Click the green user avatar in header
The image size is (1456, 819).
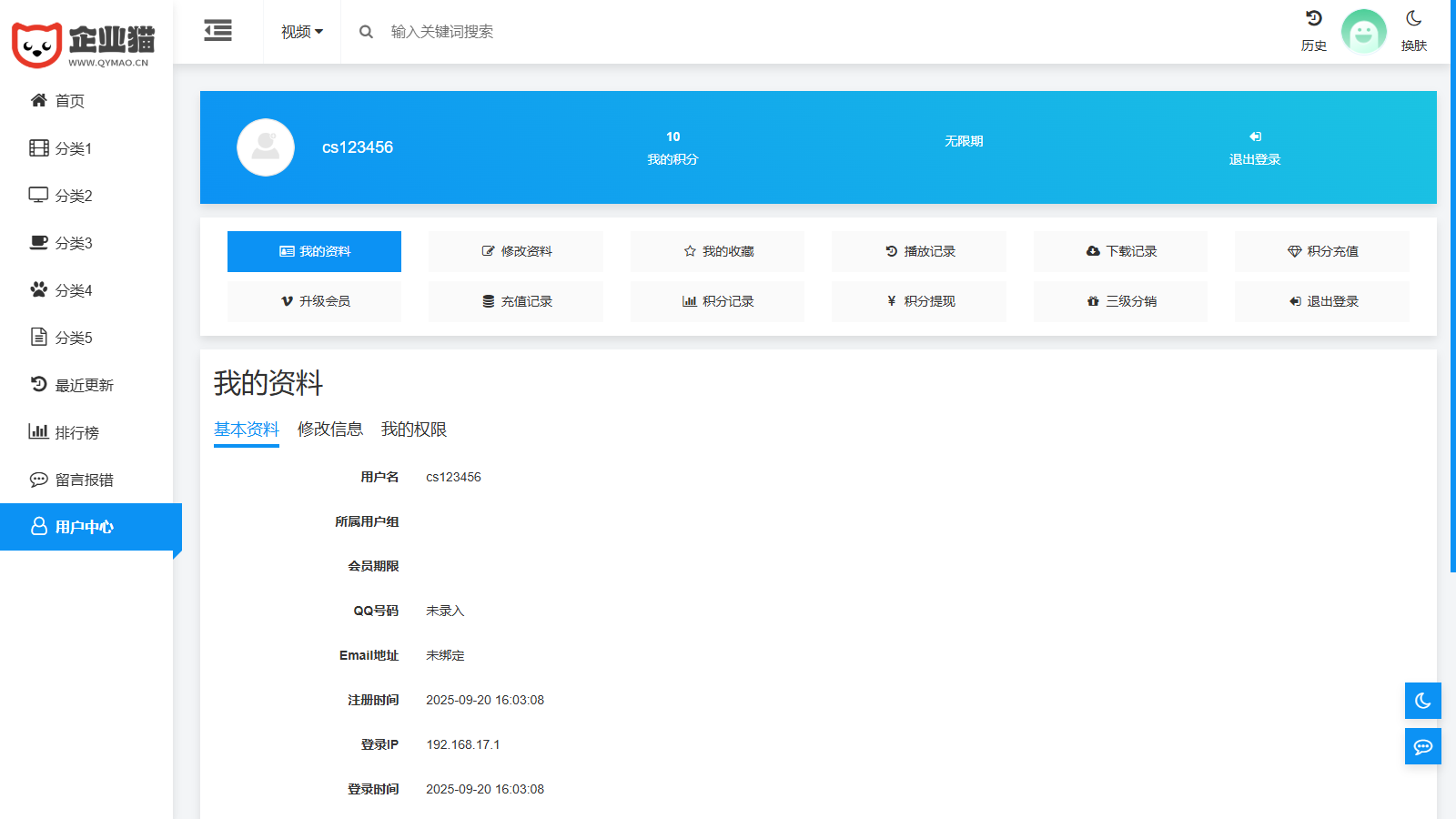[1363, 32]
